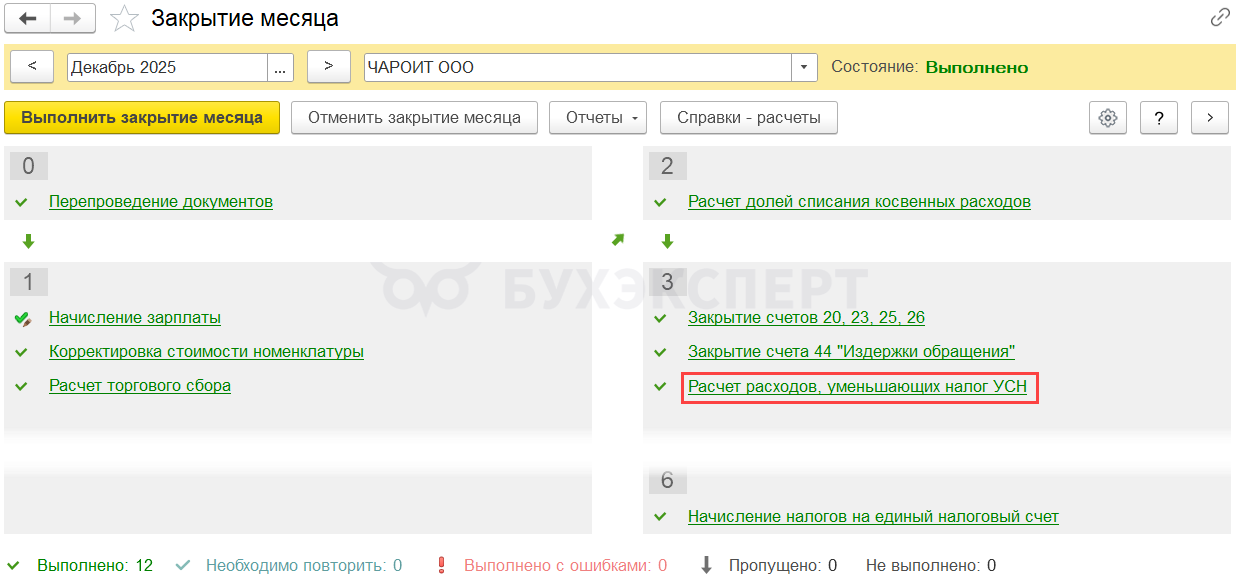This screenshot has width=1238, height=581.
Task: Open the Отчеты dropdown menu
Action: pos(597,118)
